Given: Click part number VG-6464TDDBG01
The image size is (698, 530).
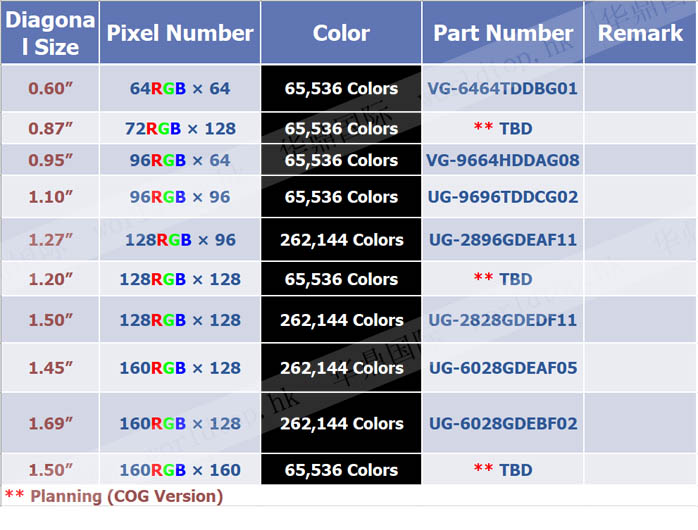Looking at the screenshot, I should coord(503,88).
